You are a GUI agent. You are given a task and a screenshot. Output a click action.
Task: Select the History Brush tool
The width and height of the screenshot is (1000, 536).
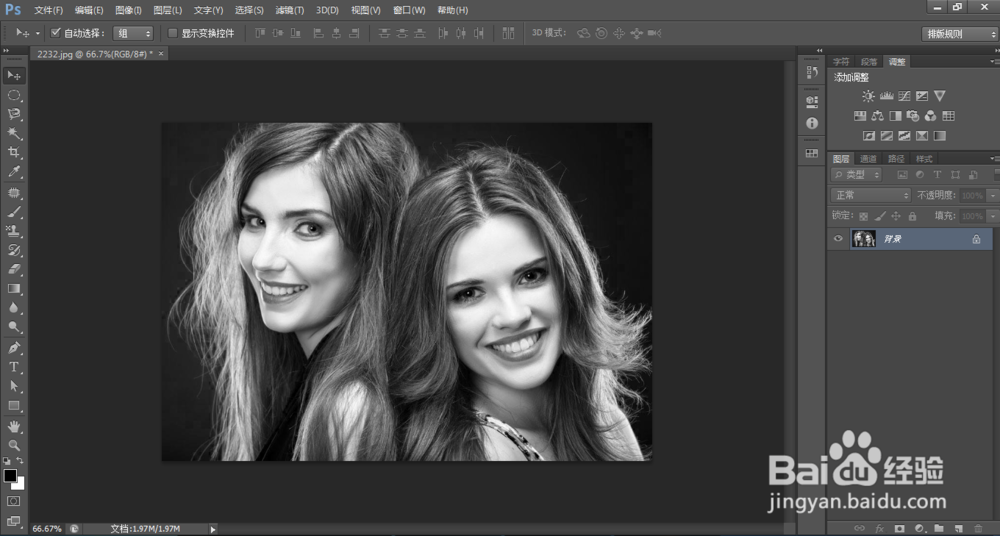pos(13,250)
